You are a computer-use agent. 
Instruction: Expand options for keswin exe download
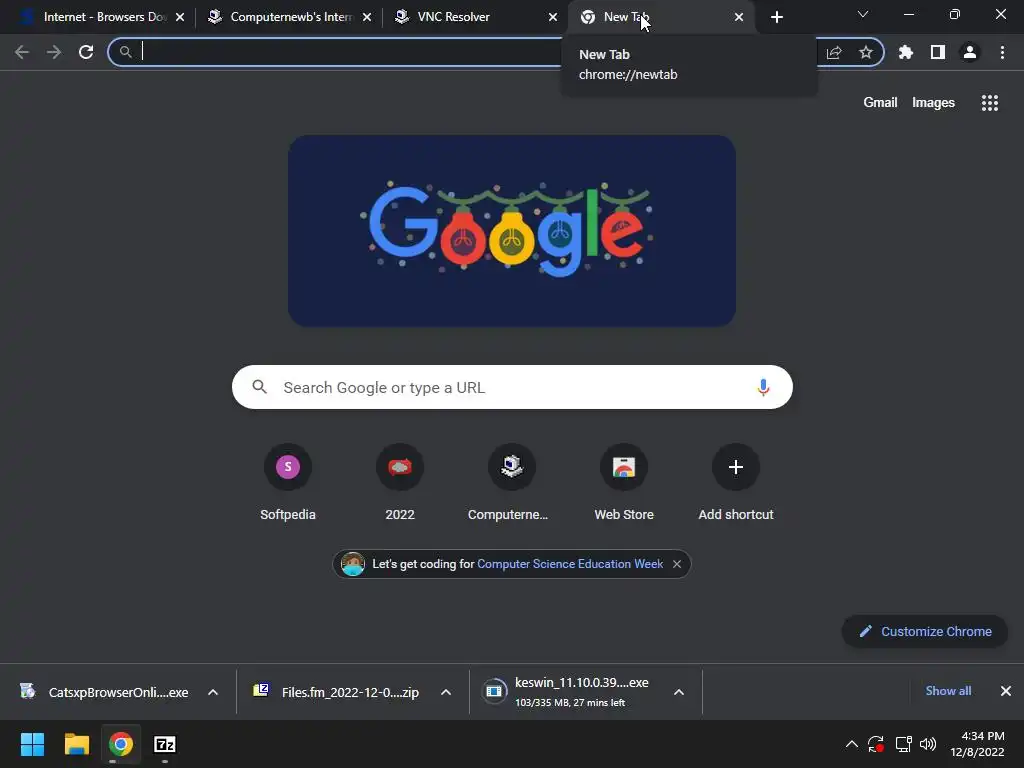[679, 692]
